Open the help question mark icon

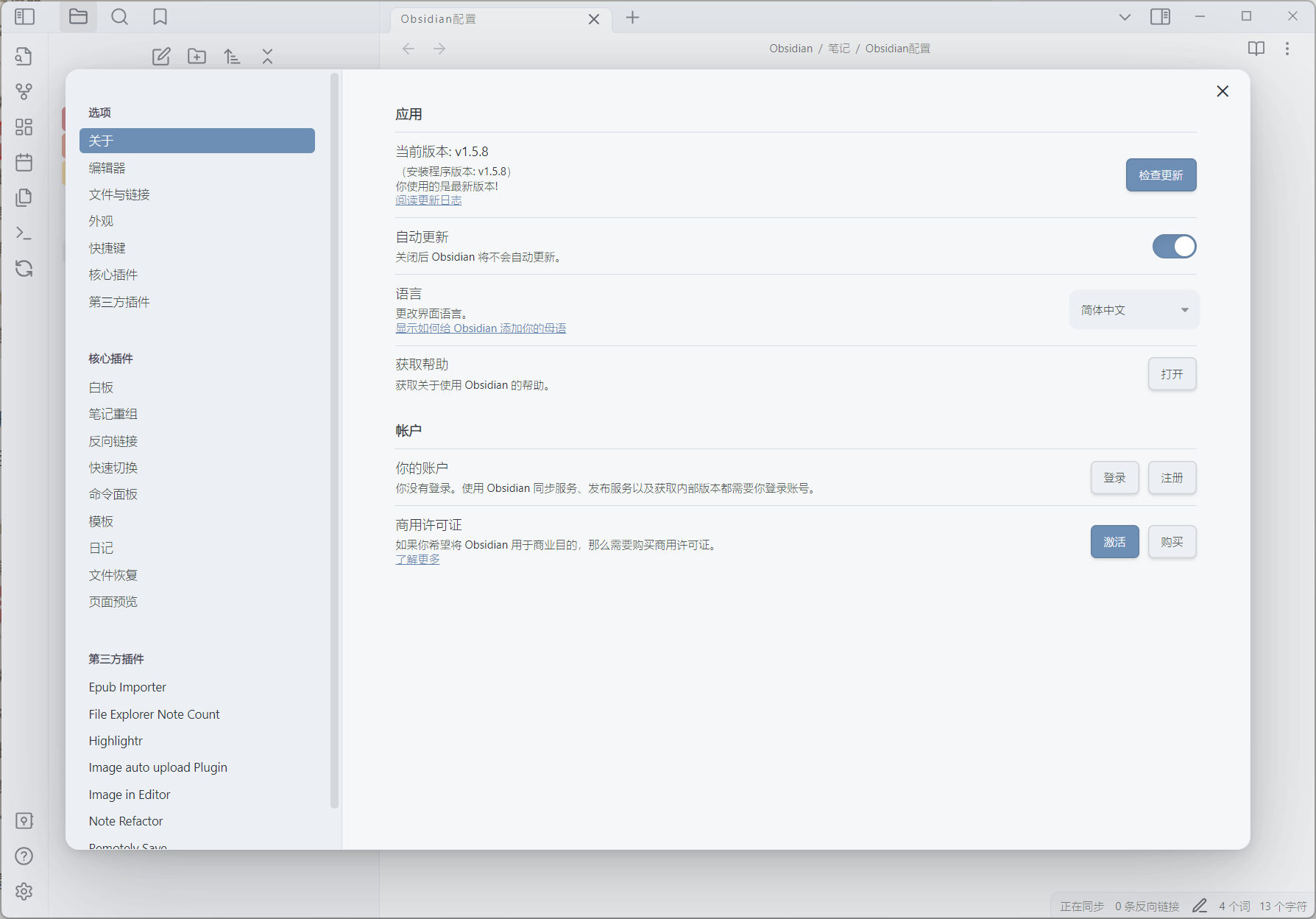point(24,856)
